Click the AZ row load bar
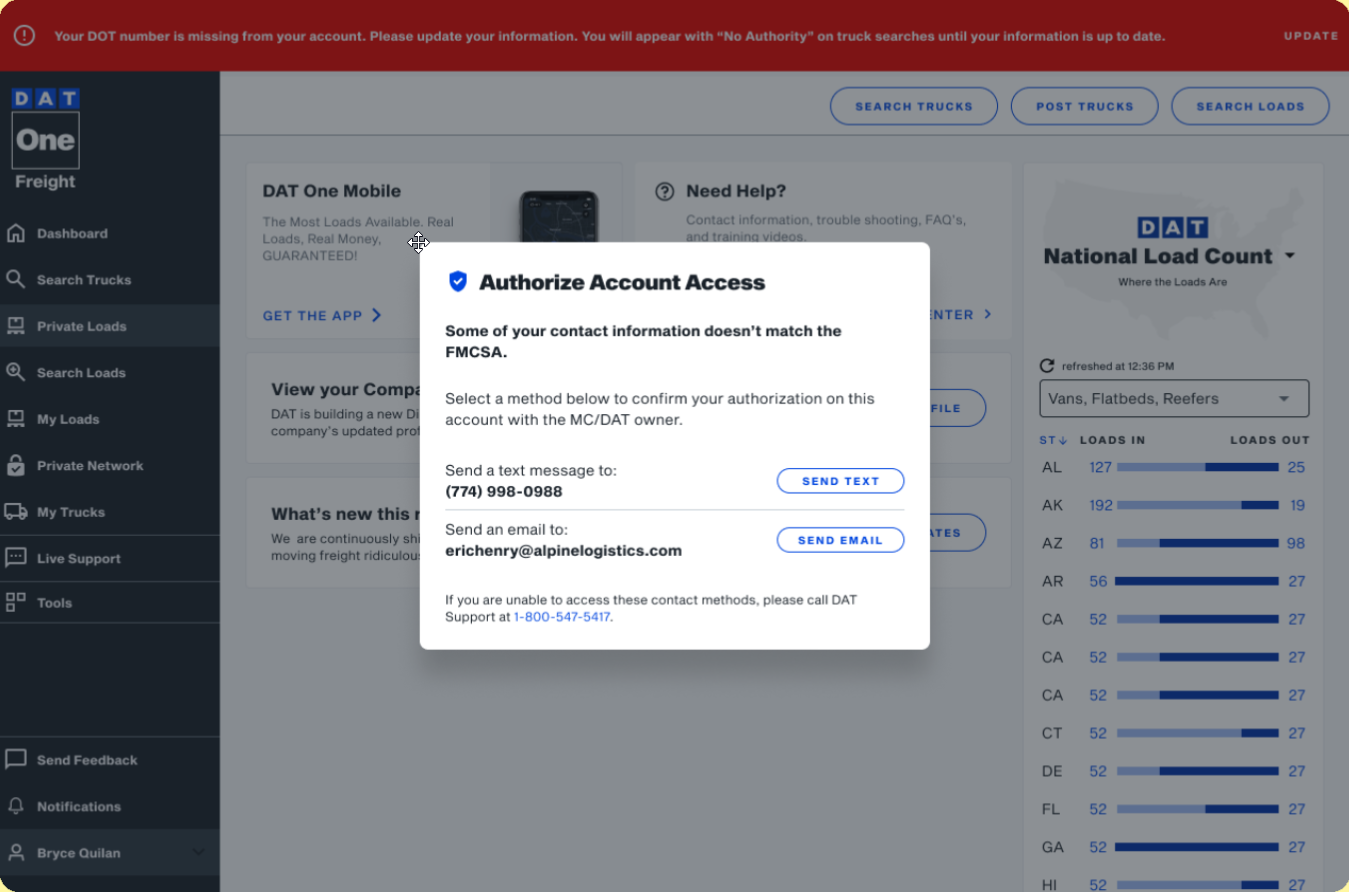This screenshot has height=892, width=1349. (1197, 543)
